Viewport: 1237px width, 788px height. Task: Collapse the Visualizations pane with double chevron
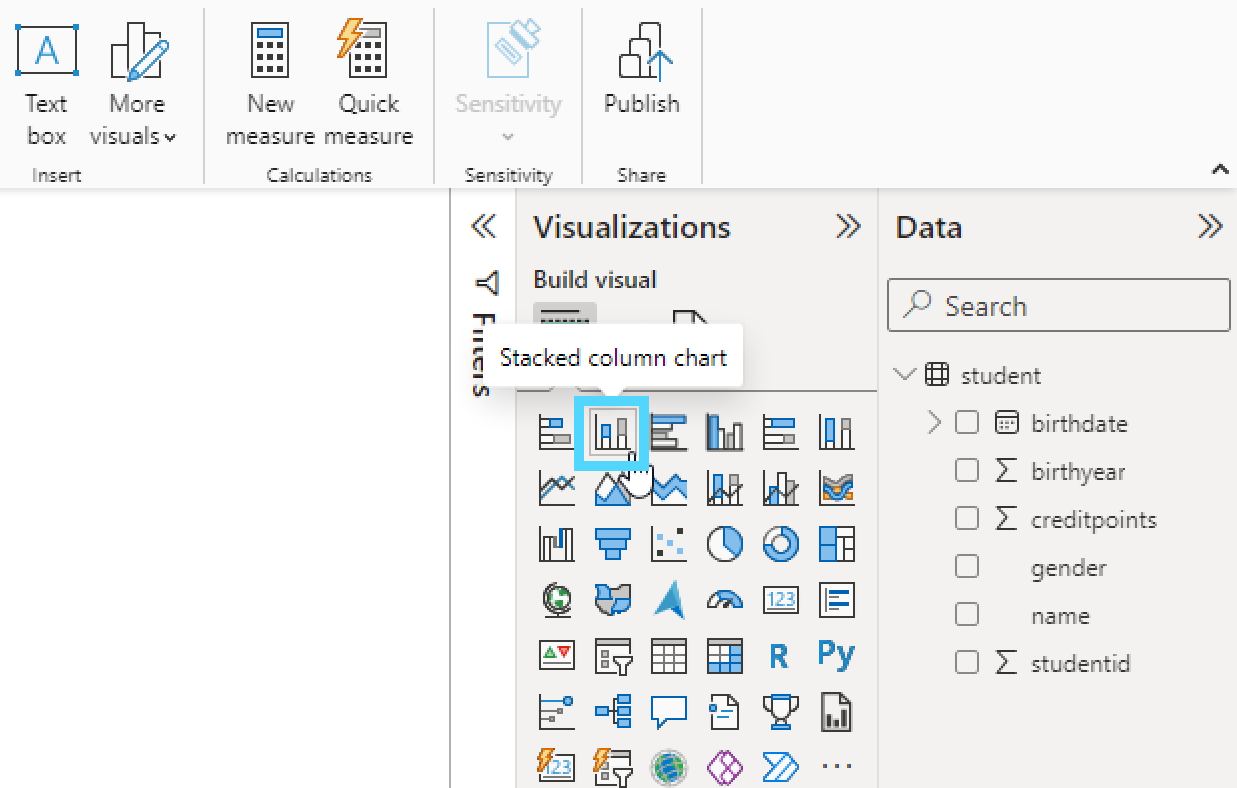coord(848,227)
